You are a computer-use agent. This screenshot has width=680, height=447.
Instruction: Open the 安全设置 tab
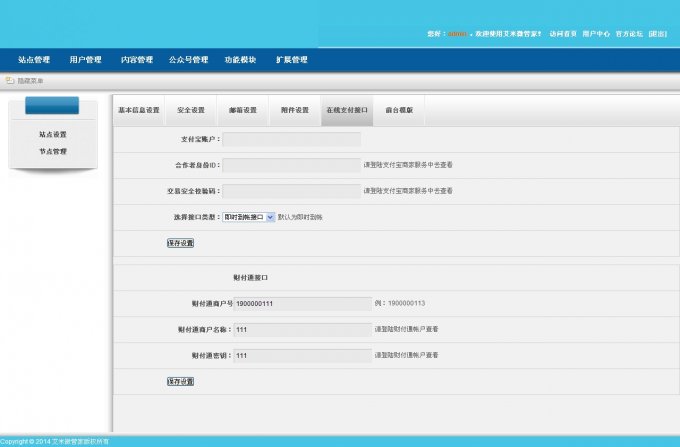point(191,110)
